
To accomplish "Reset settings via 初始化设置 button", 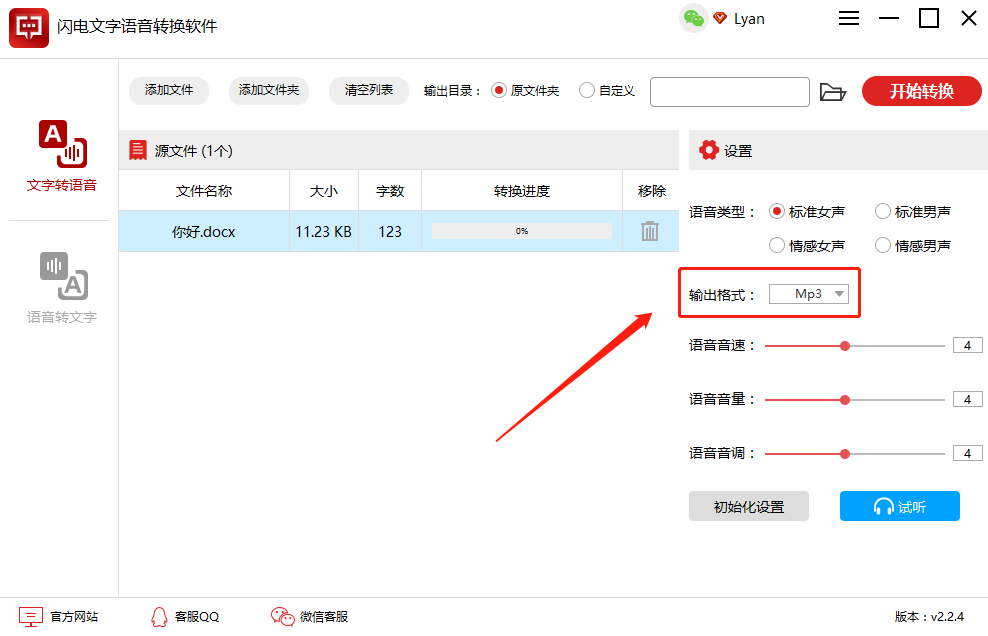I will point(749,506).
